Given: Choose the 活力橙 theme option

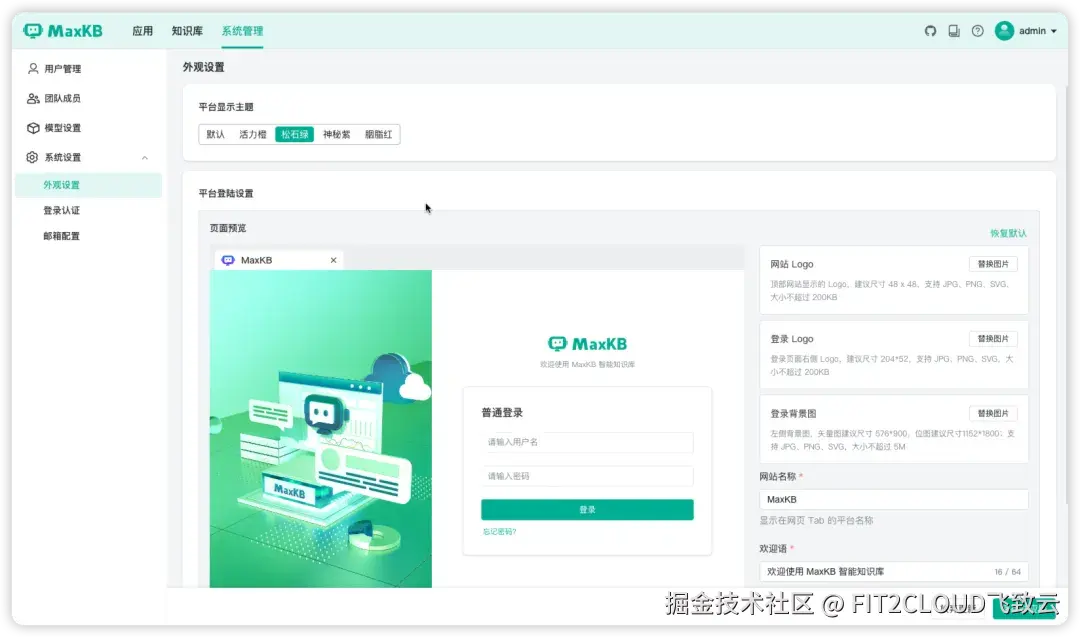Looking at the screenshot, I should [253, 134].
